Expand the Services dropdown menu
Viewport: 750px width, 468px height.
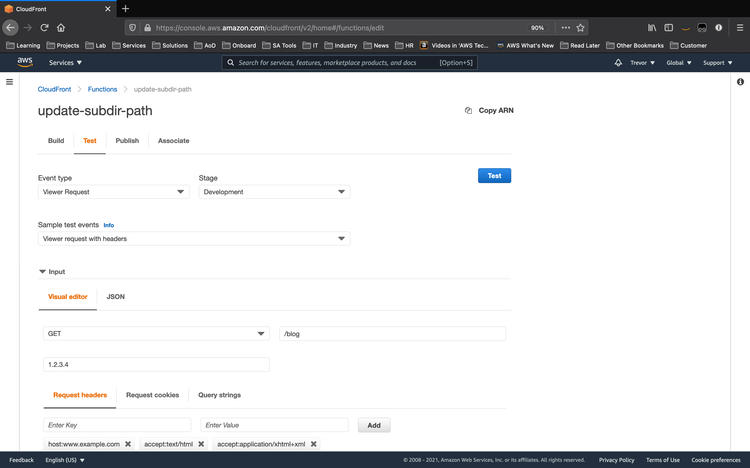(66, 63)
